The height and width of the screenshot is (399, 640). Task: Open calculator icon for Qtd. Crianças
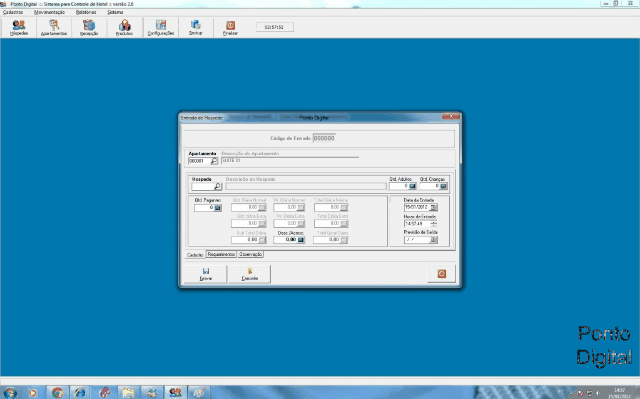(x=443, y=186)
